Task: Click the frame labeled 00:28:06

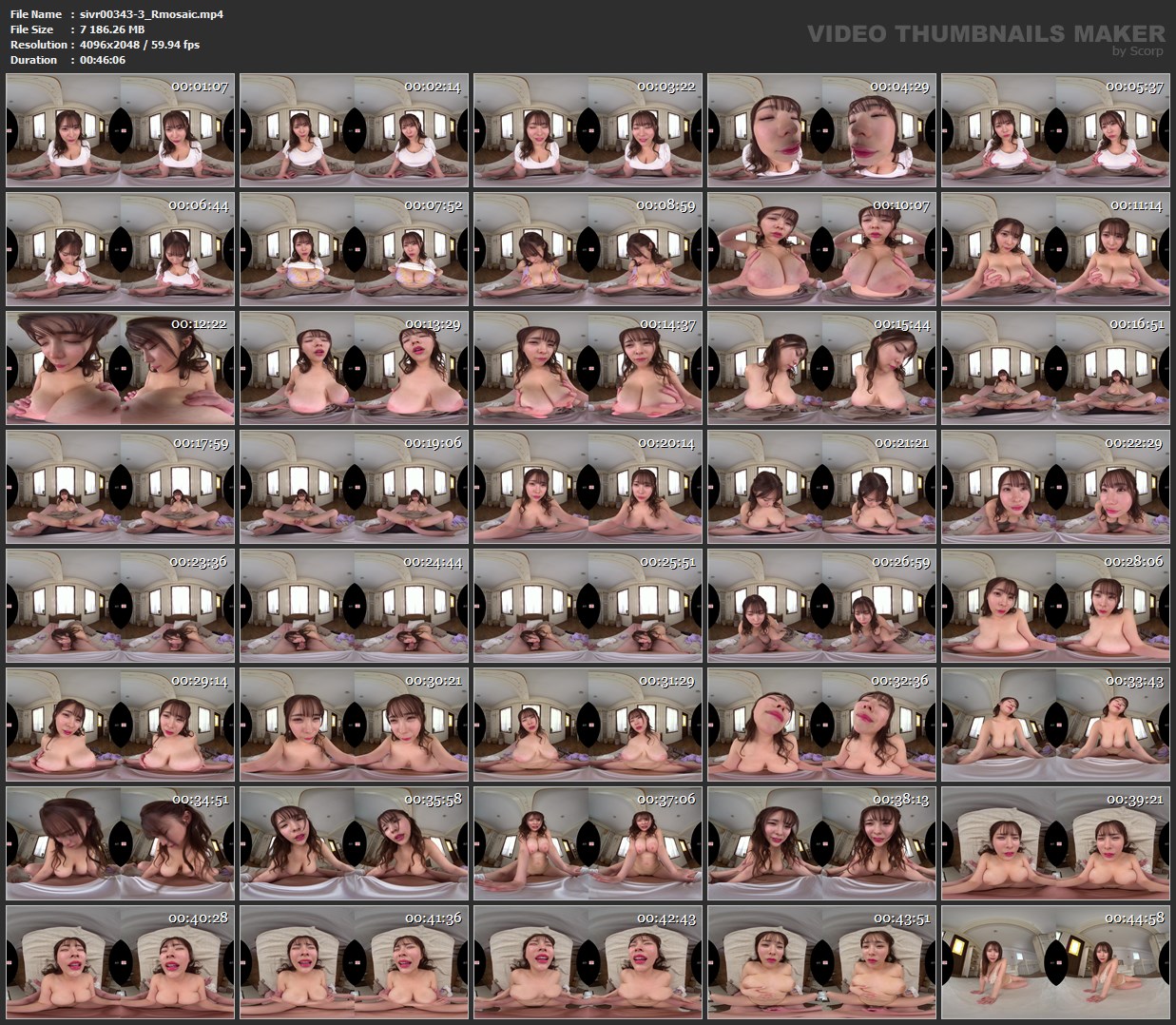Action: point(1054,605)
